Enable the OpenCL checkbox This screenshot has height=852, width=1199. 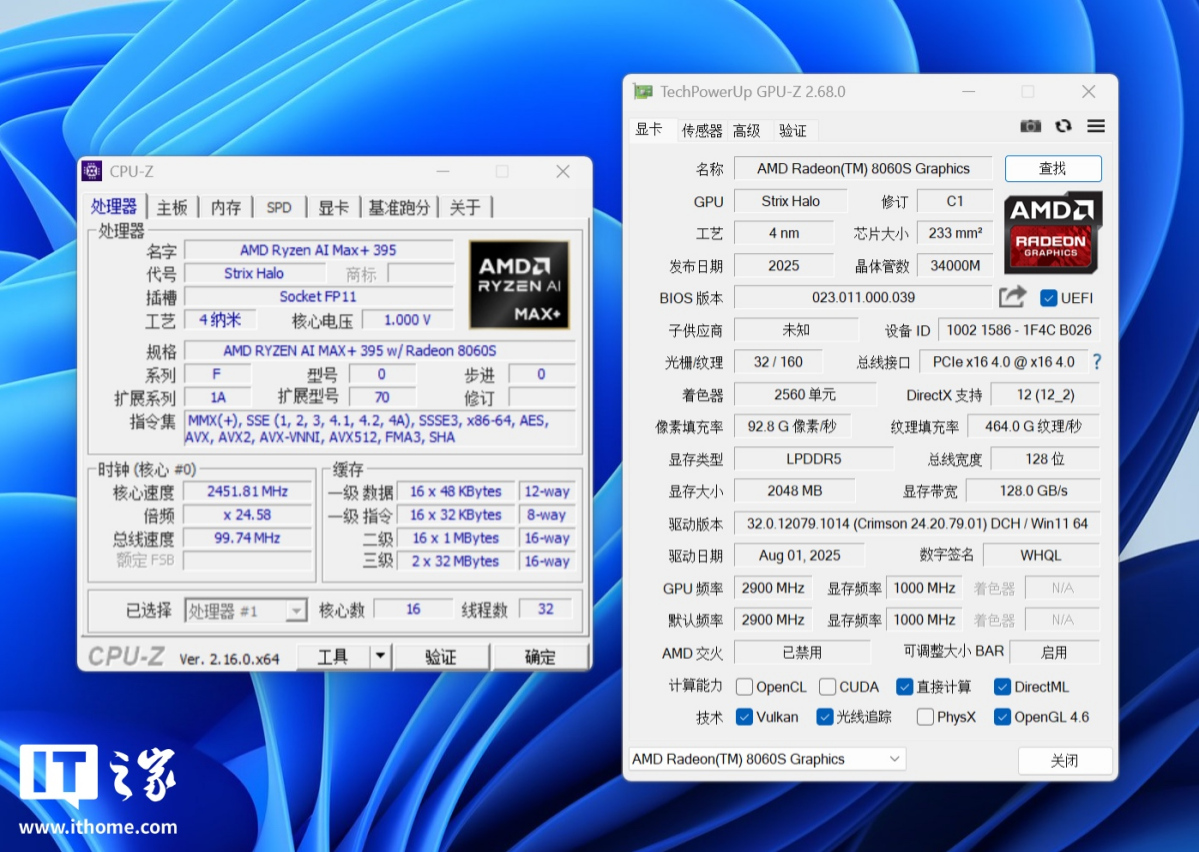(x=744, y=687)
